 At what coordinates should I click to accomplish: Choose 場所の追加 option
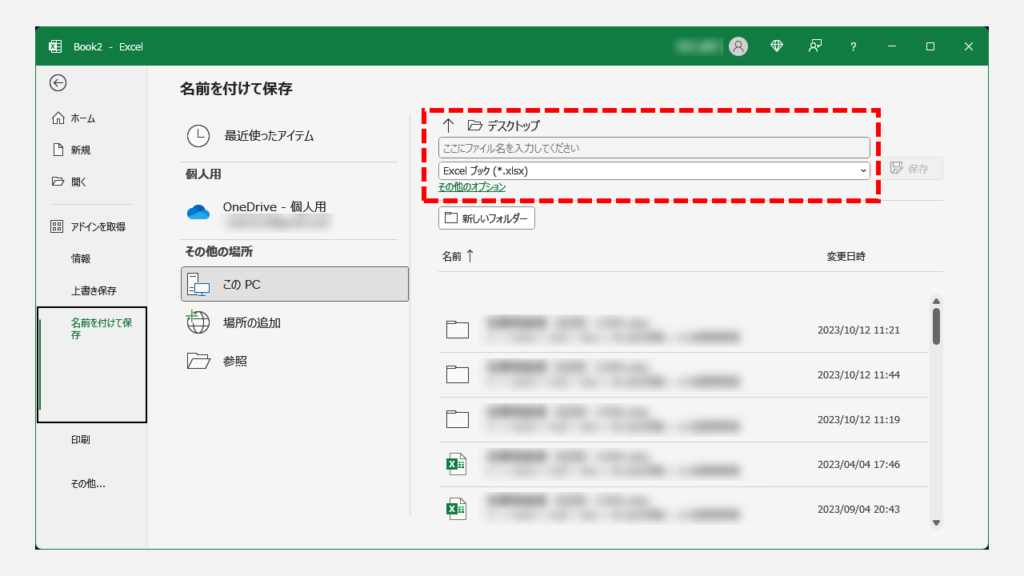(234, 323)
